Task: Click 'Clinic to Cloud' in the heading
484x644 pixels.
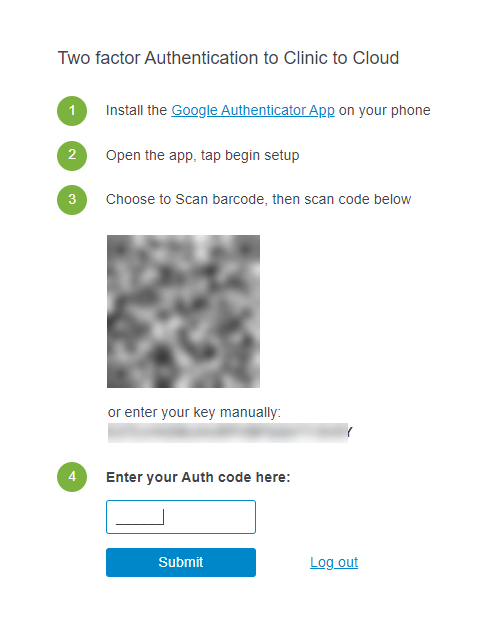Action: click(x=341, y=58)
